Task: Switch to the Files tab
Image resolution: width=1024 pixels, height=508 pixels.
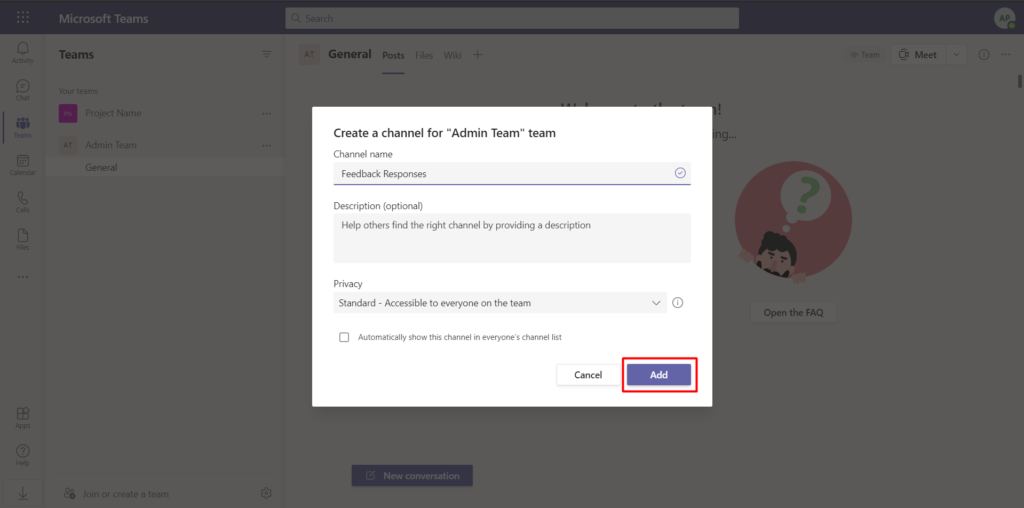Action: [x=424, y=56]
